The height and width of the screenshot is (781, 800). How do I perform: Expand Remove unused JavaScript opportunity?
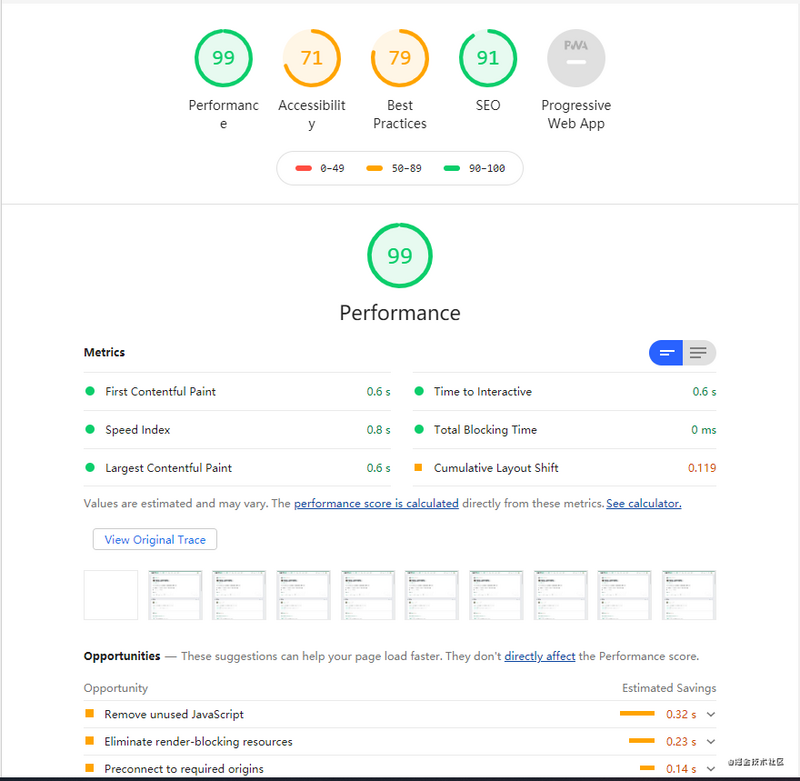[711, 714]
